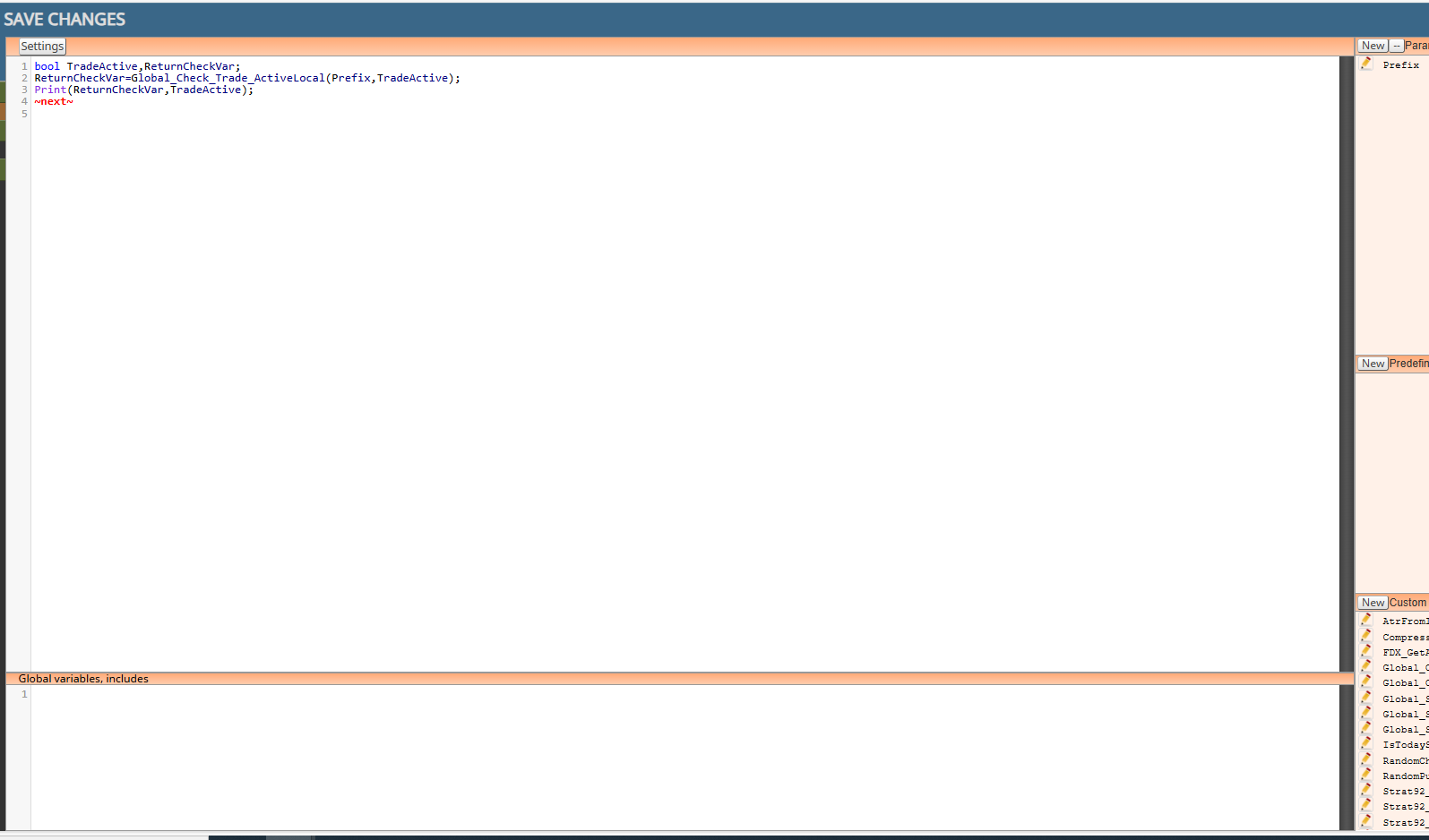
Task: Click the red ~next~ marker line
Action: pyautogui.click(x=54, y=101)
